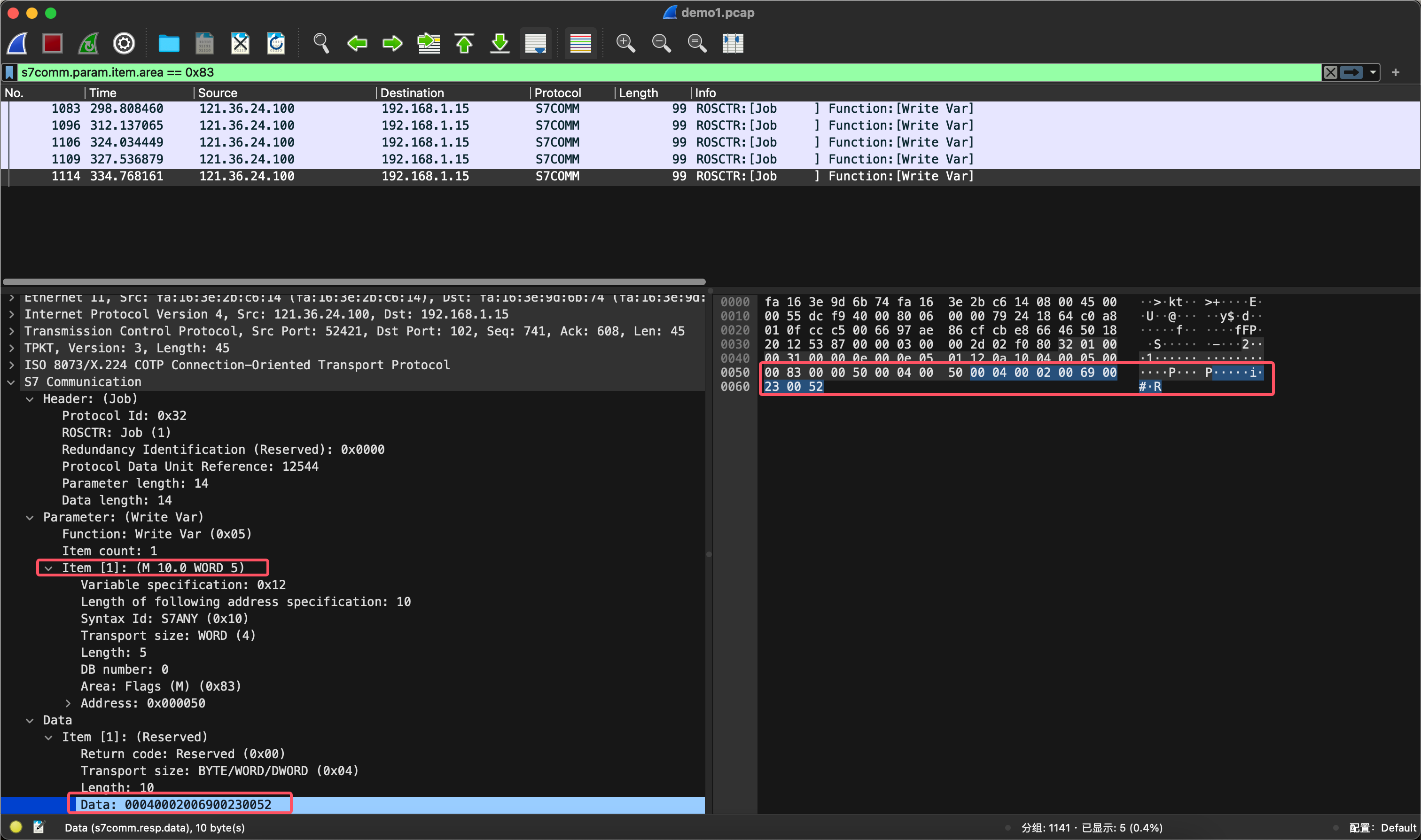
Task: Sort by the No. column header
Action: 43,93
